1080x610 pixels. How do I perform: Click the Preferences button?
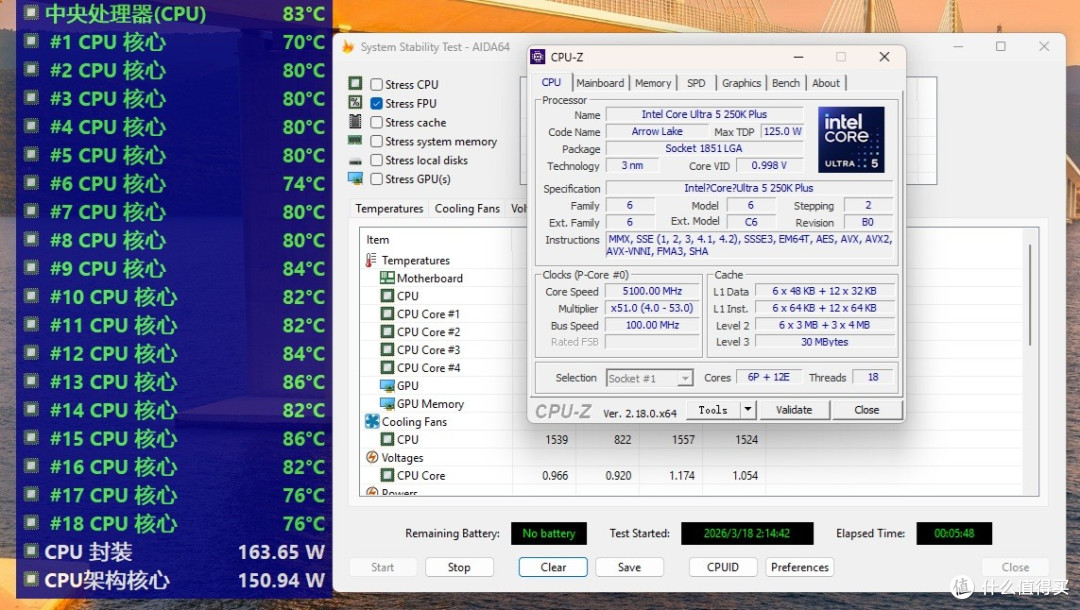pyautogui.click(x=800, y=567)
